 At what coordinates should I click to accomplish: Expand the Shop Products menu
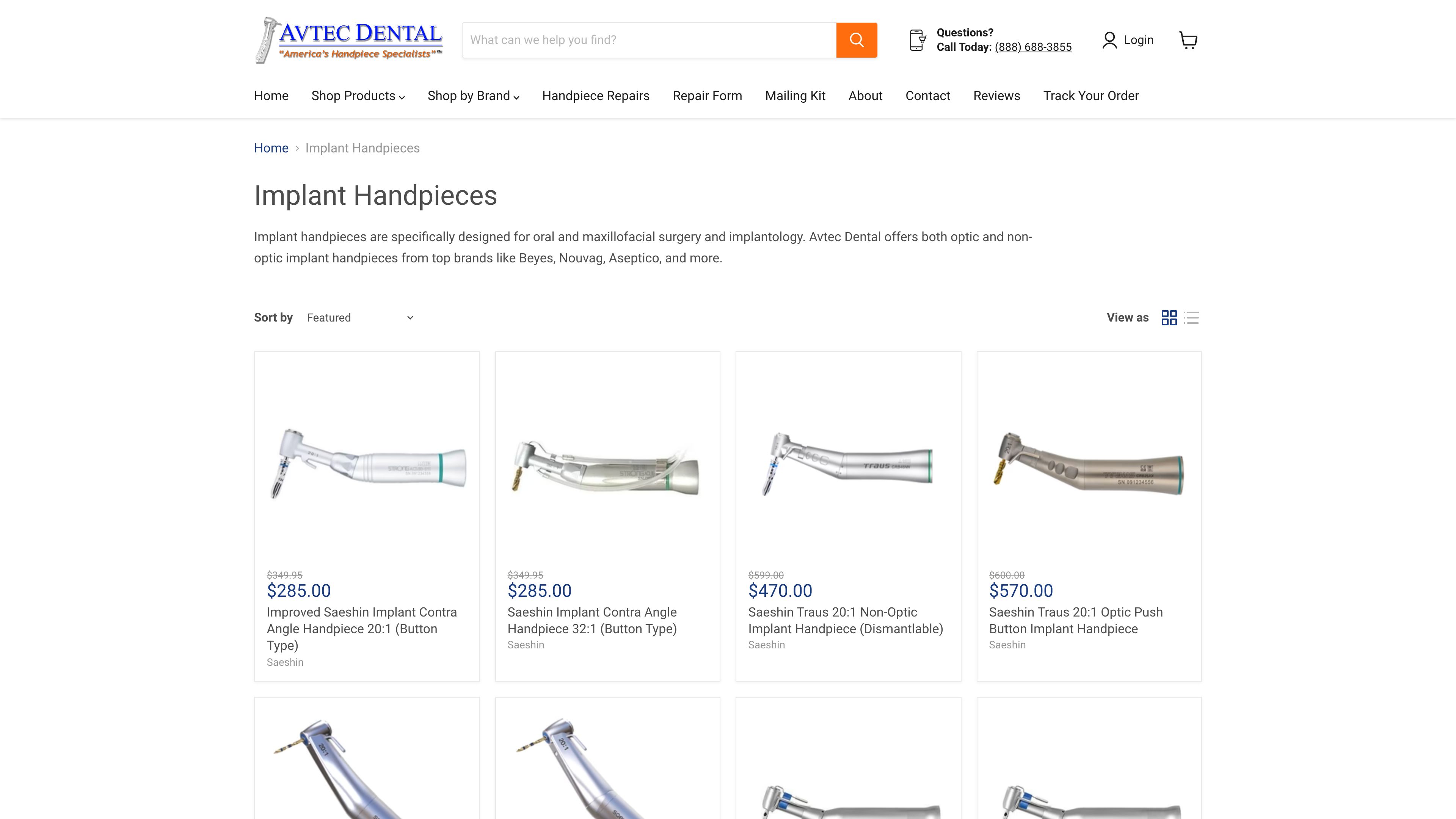tap(357, 96)
